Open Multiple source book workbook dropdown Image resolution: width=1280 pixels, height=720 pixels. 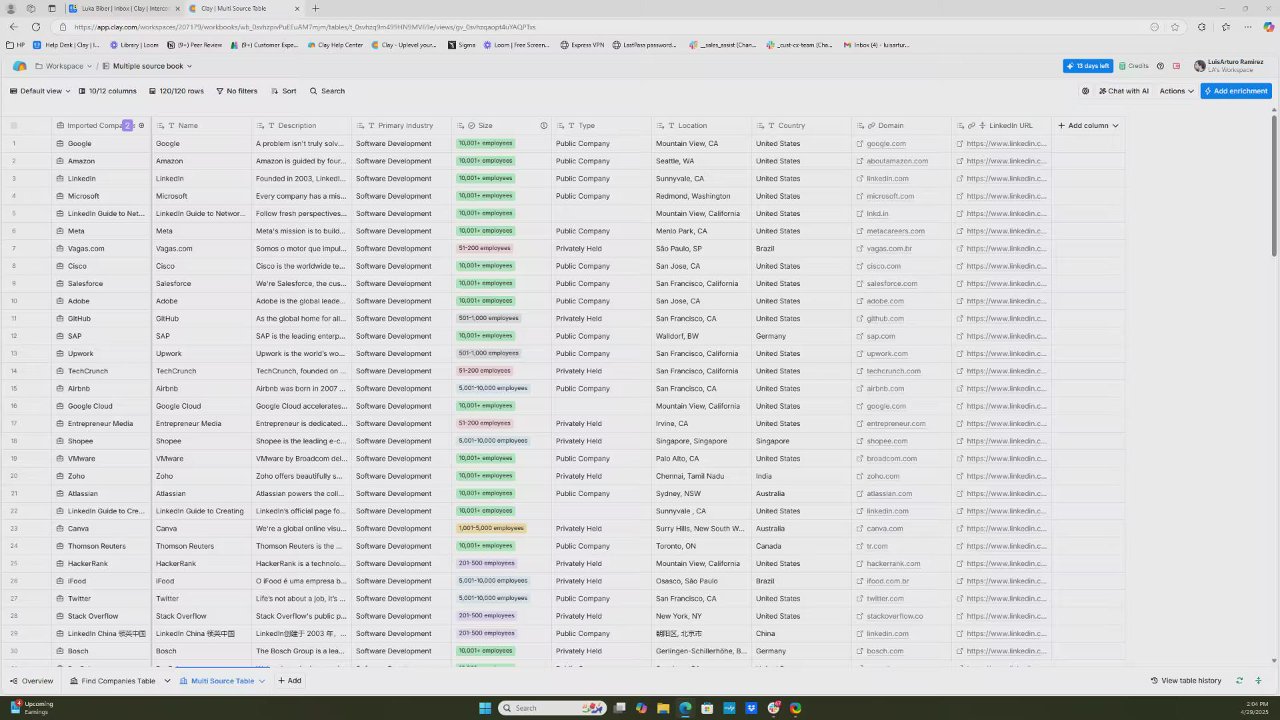(x=189, y=66)
